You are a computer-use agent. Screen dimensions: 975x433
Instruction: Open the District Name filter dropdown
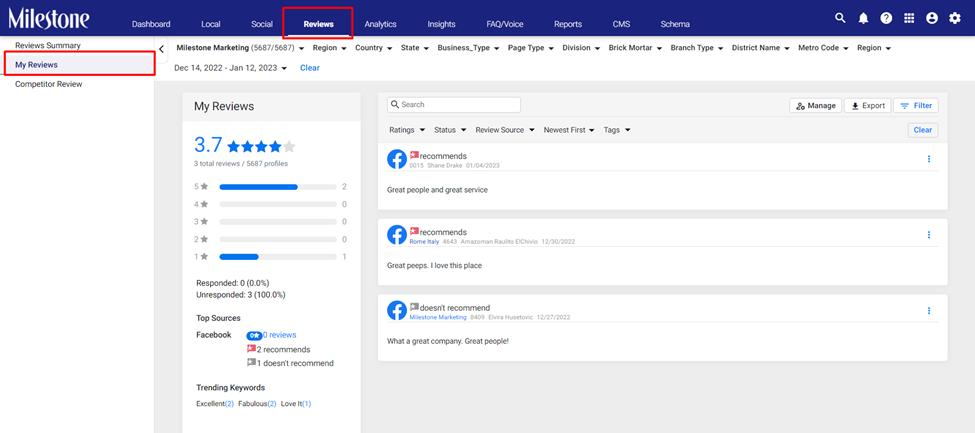(760, 48)
